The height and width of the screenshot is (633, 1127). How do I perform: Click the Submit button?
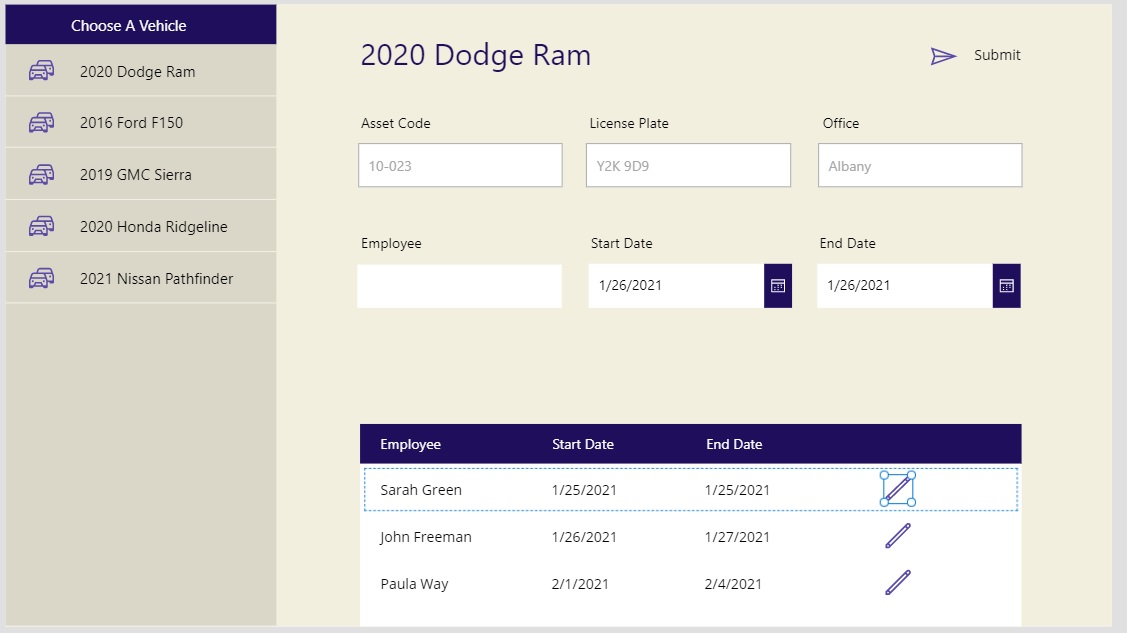997,55
